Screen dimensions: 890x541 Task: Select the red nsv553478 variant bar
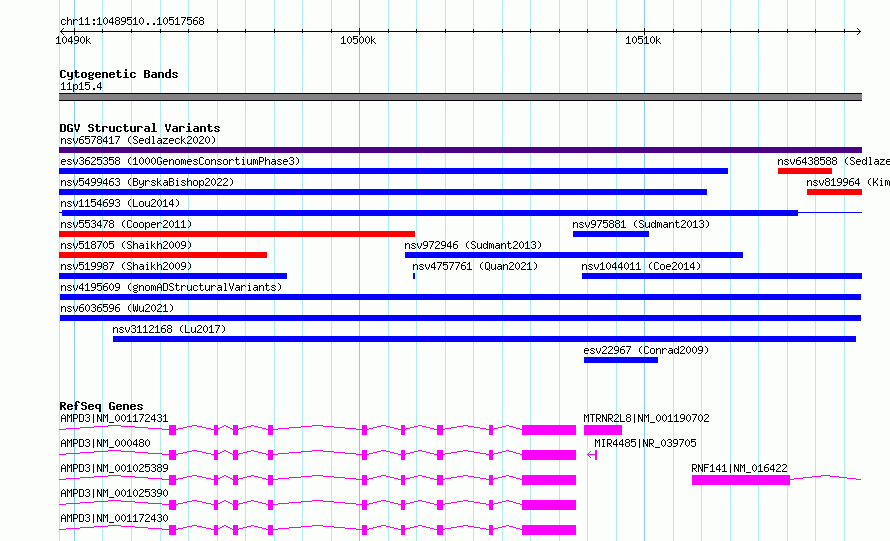[237, 234]
